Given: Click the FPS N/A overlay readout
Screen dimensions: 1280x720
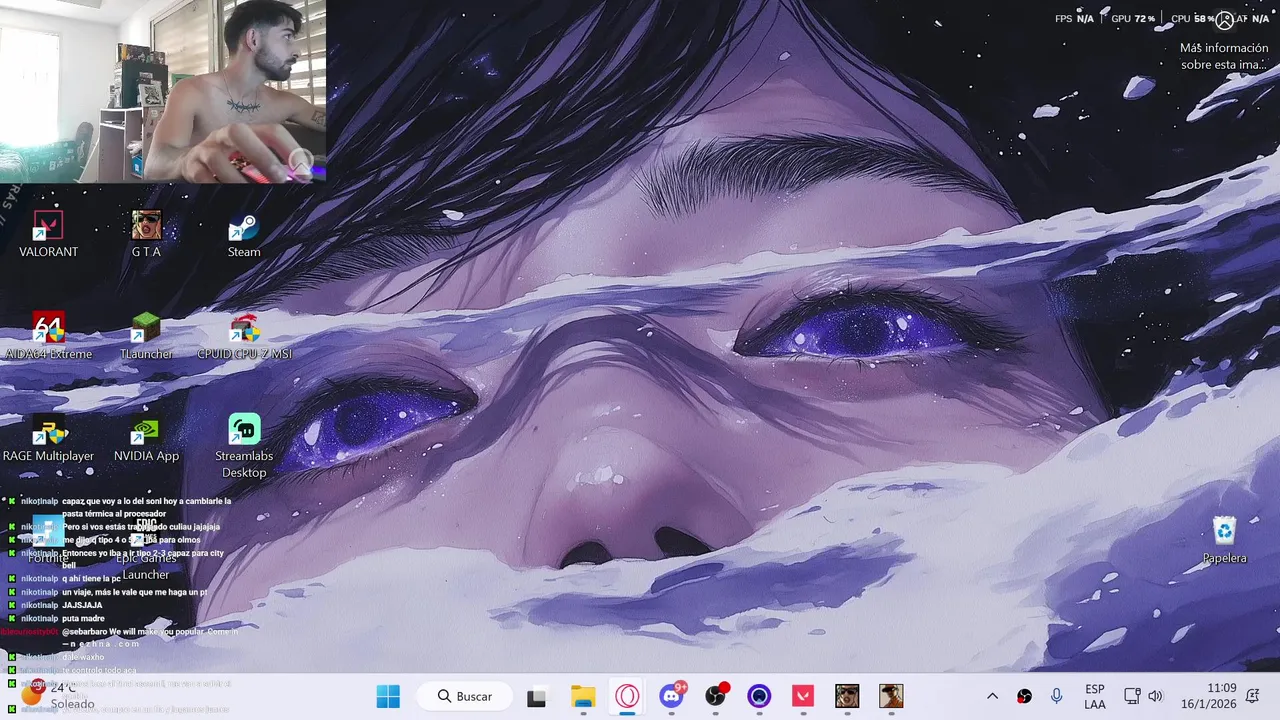Looking at the screenshot, I should 1074,19.
